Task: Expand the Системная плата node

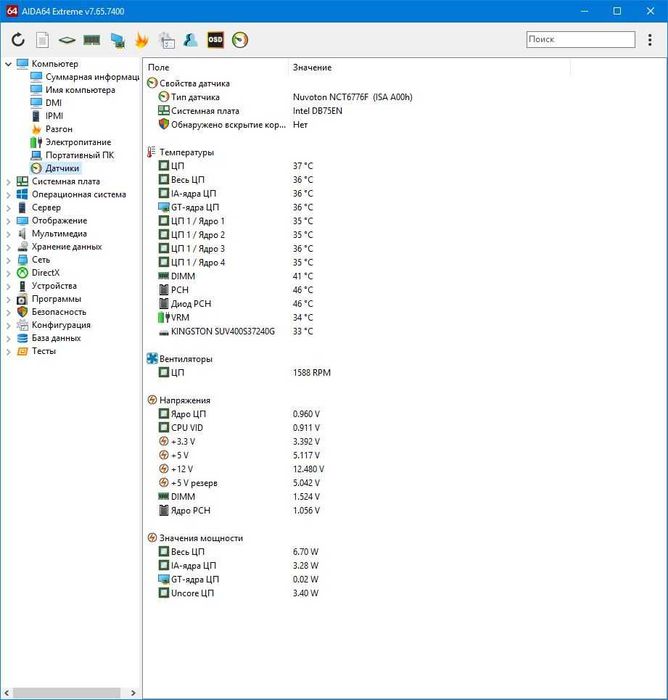Action: point(8,182)
